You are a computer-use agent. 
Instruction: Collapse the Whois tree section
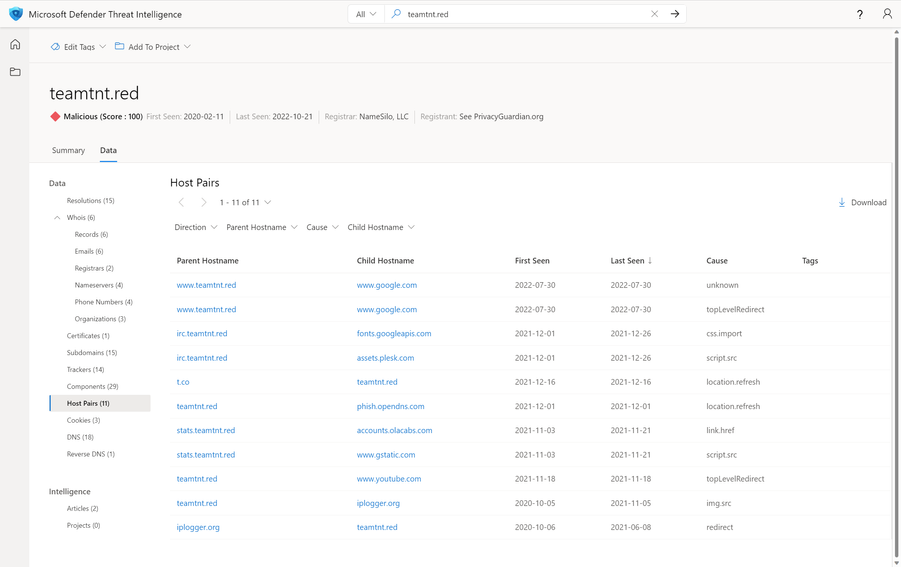(57, 217)
